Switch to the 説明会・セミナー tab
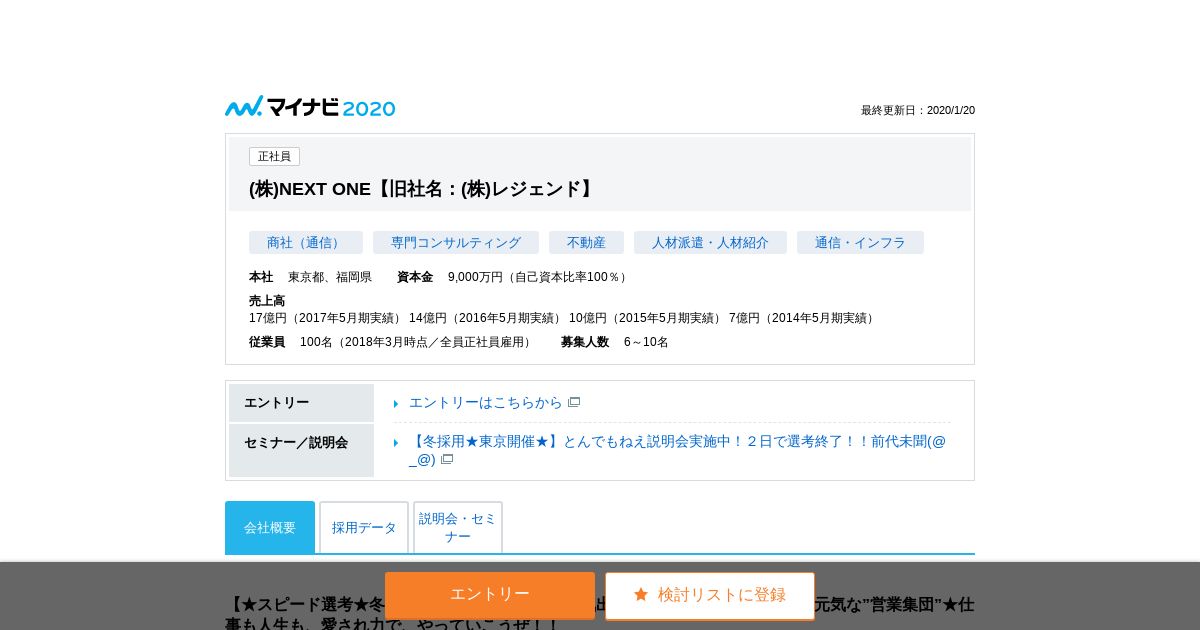Screen dimensions: 1200x630 click(x=458, y=527)
